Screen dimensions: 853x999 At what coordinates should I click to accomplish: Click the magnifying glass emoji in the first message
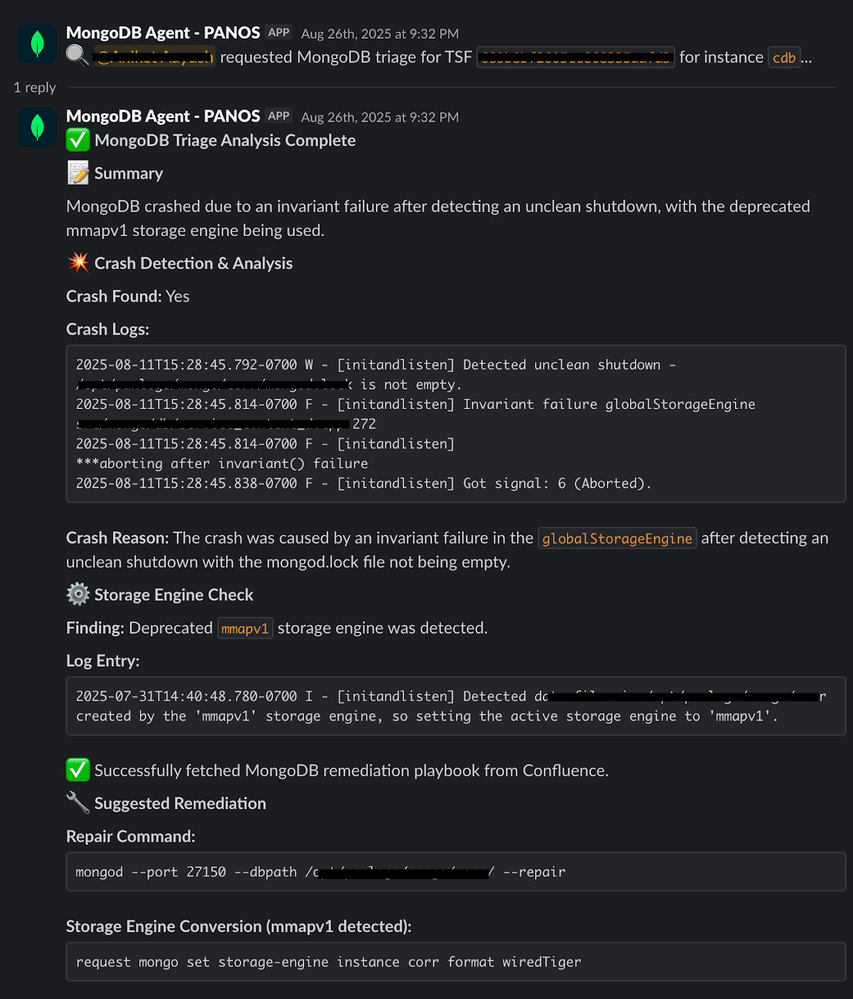pyautogui.click(x=77, y=57)
